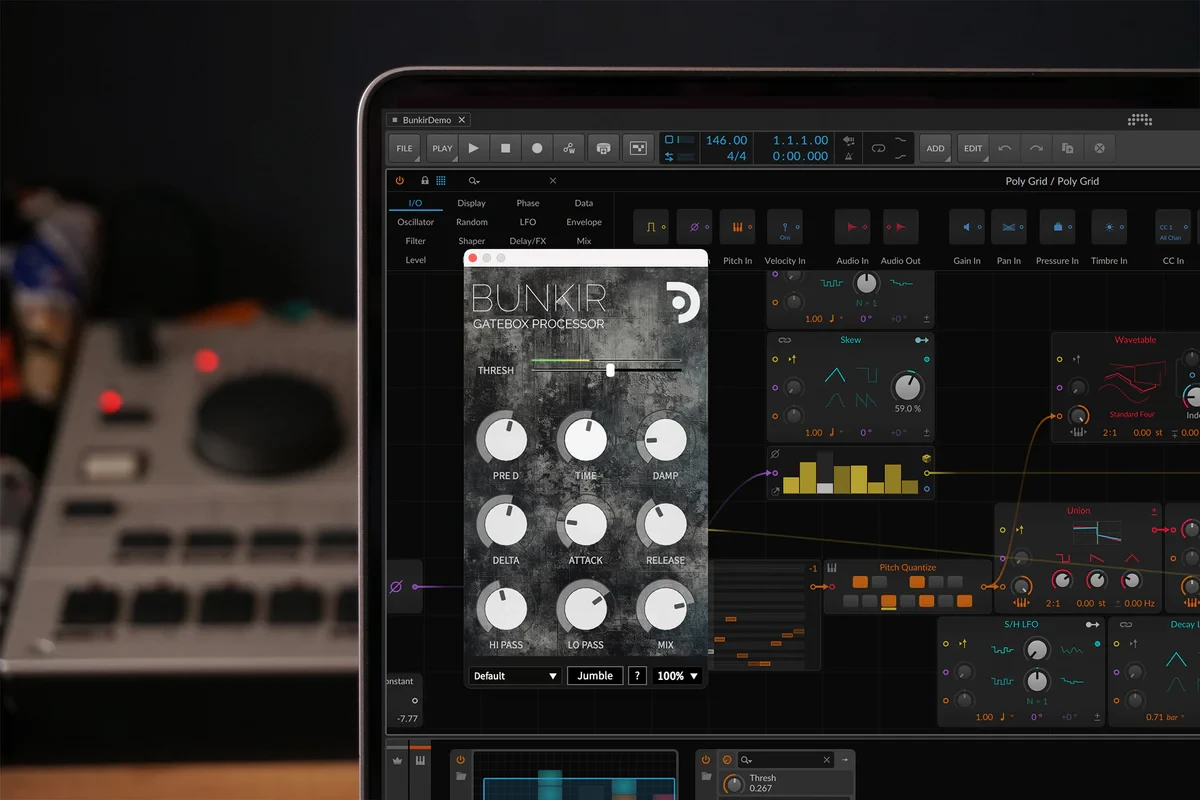The height and width of the screenshot is (800, 1200).
Task: Redo with the redo arrow icon
Action: click(x=1036, y=148)
